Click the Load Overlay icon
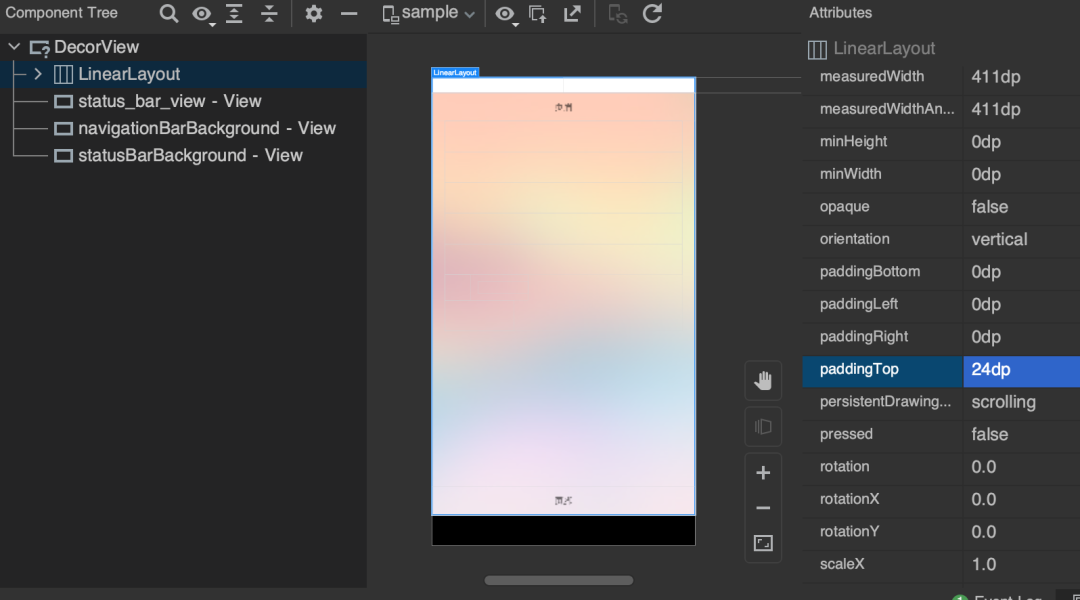The image size is (1080, 600). (538, 14)
